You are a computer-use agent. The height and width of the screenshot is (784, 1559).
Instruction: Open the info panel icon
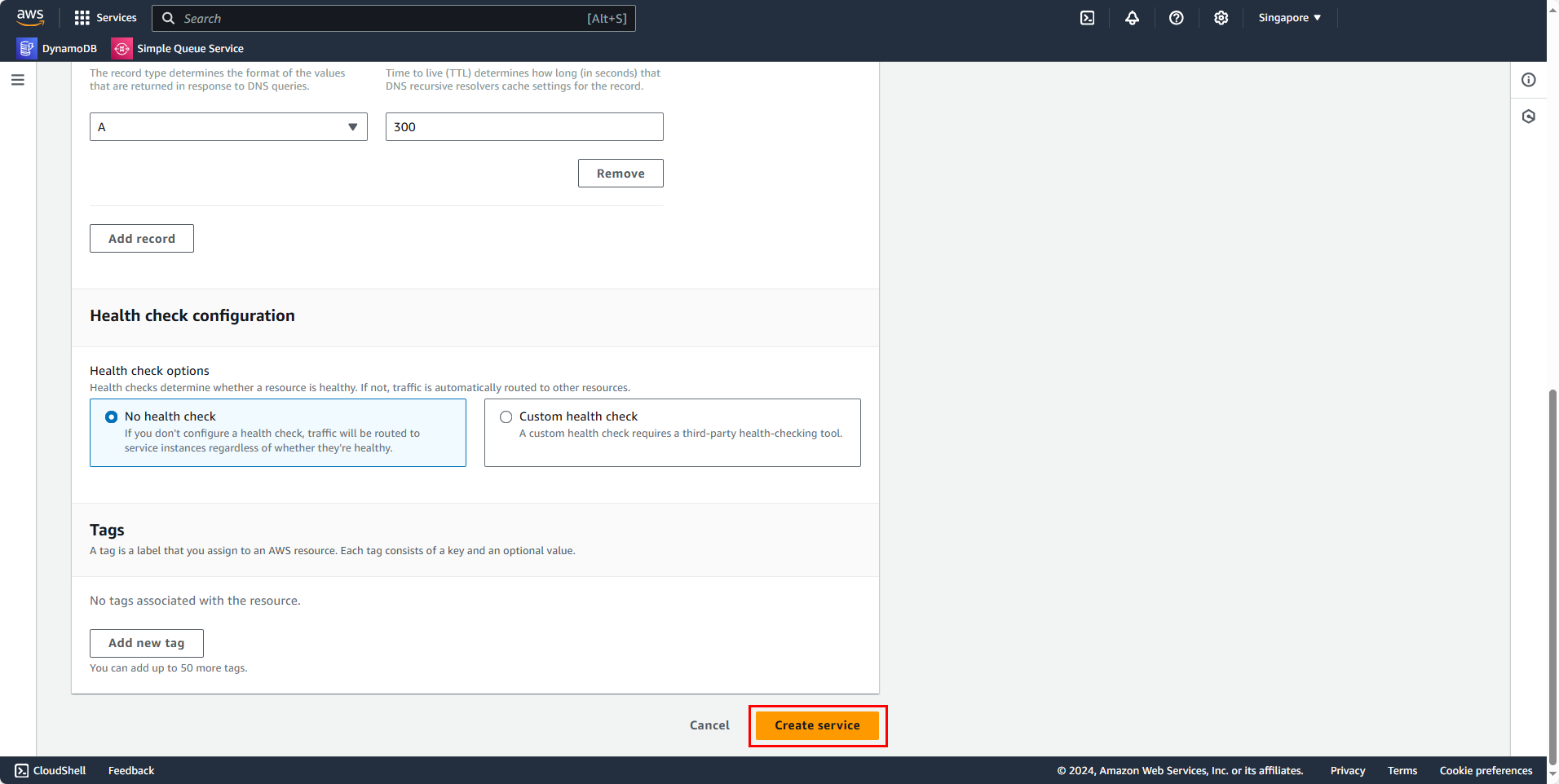pos(1529,80)
